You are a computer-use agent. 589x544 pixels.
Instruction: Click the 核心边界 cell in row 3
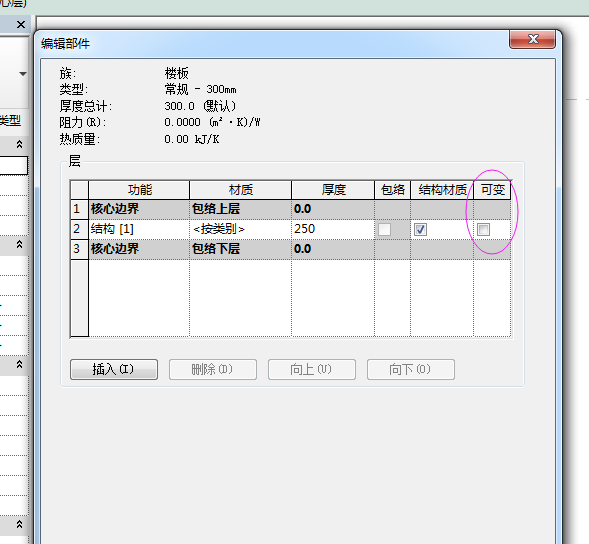pos(139,249)
